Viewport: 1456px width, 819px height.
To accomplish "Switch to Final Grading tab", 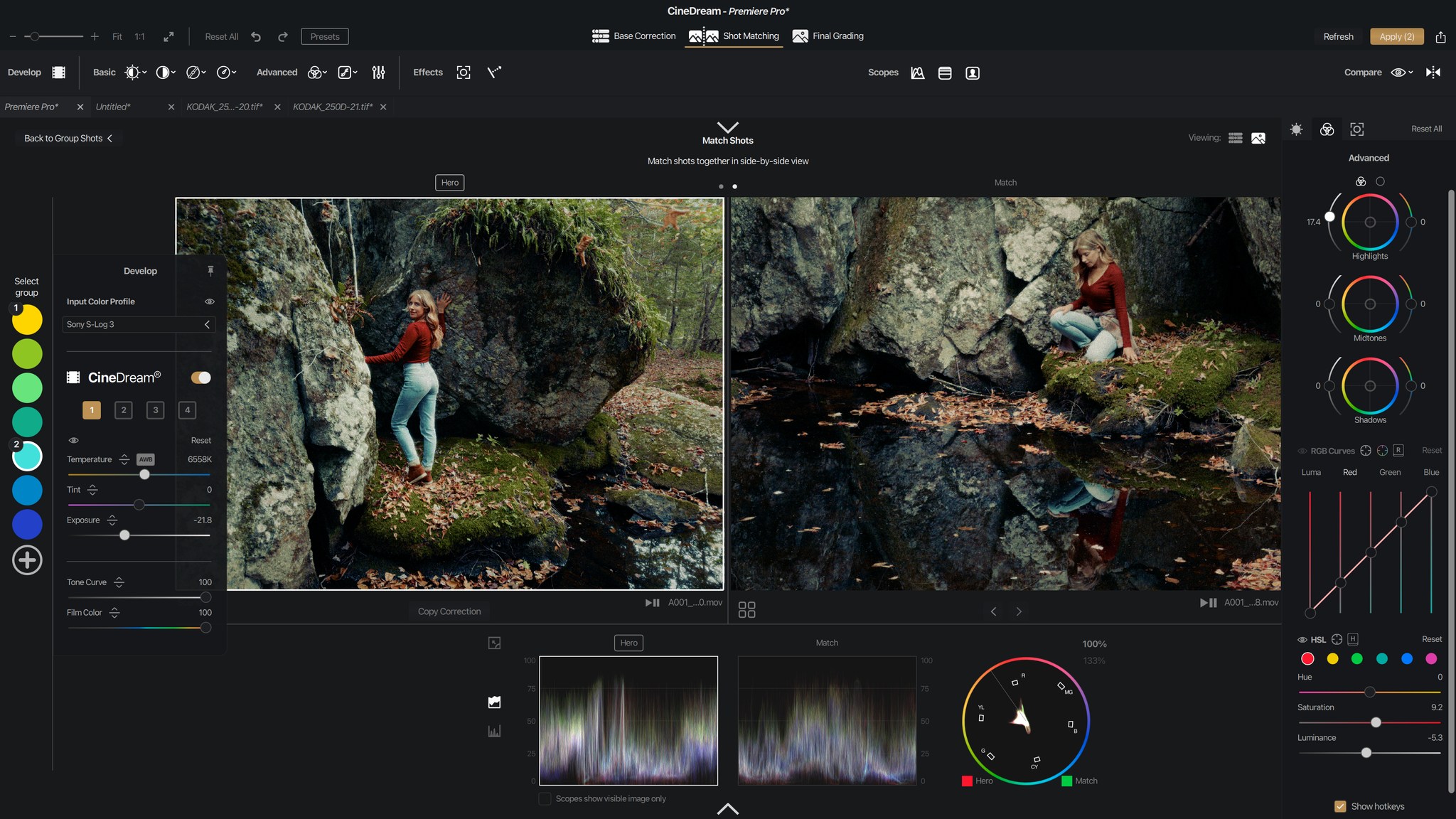I will click(828, 36).
